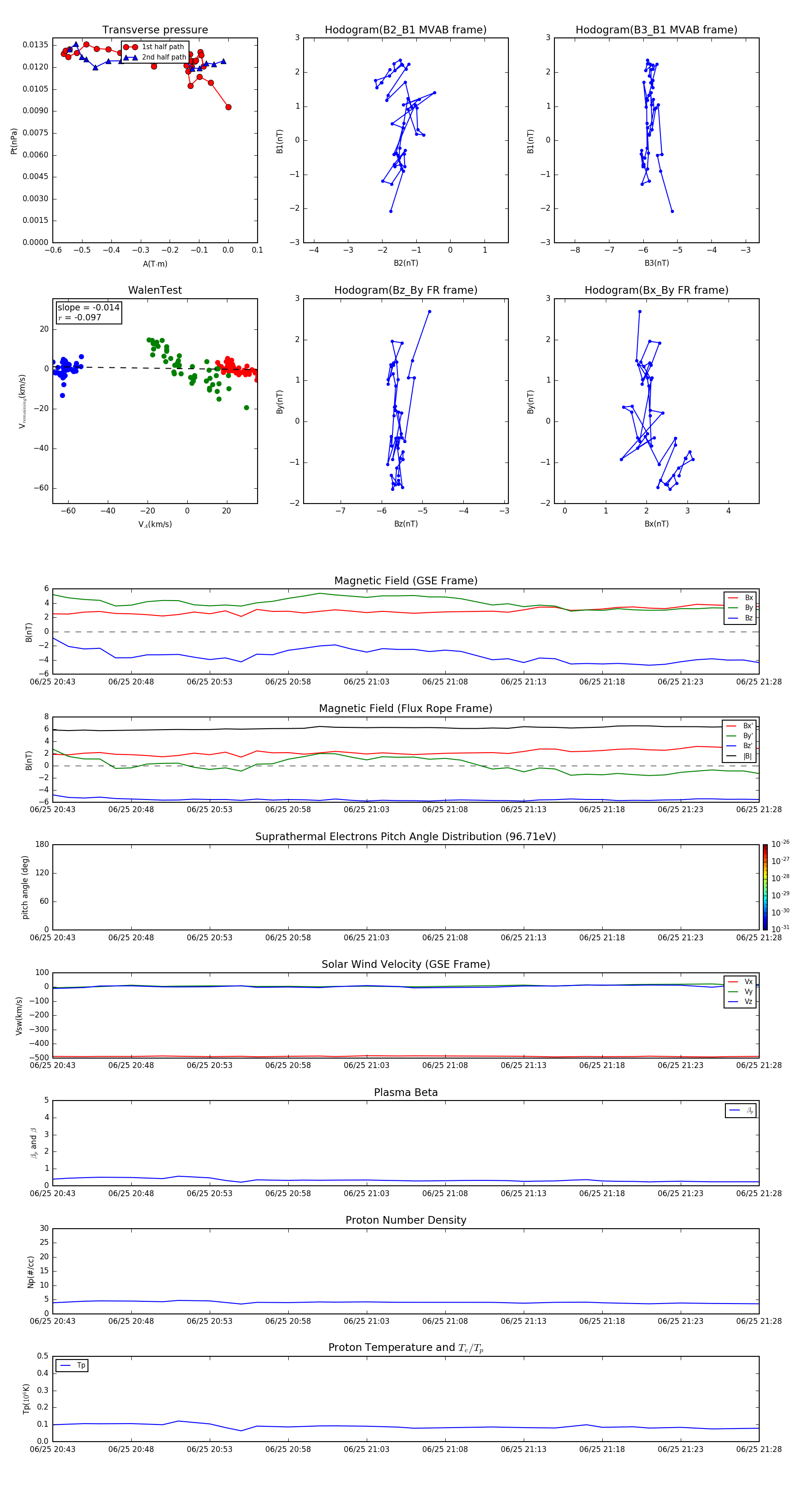Click the "Tp(10^6K)" y-axis label
The image size is (812, 1489).
pyautogui.click(x=26, y=1399)
